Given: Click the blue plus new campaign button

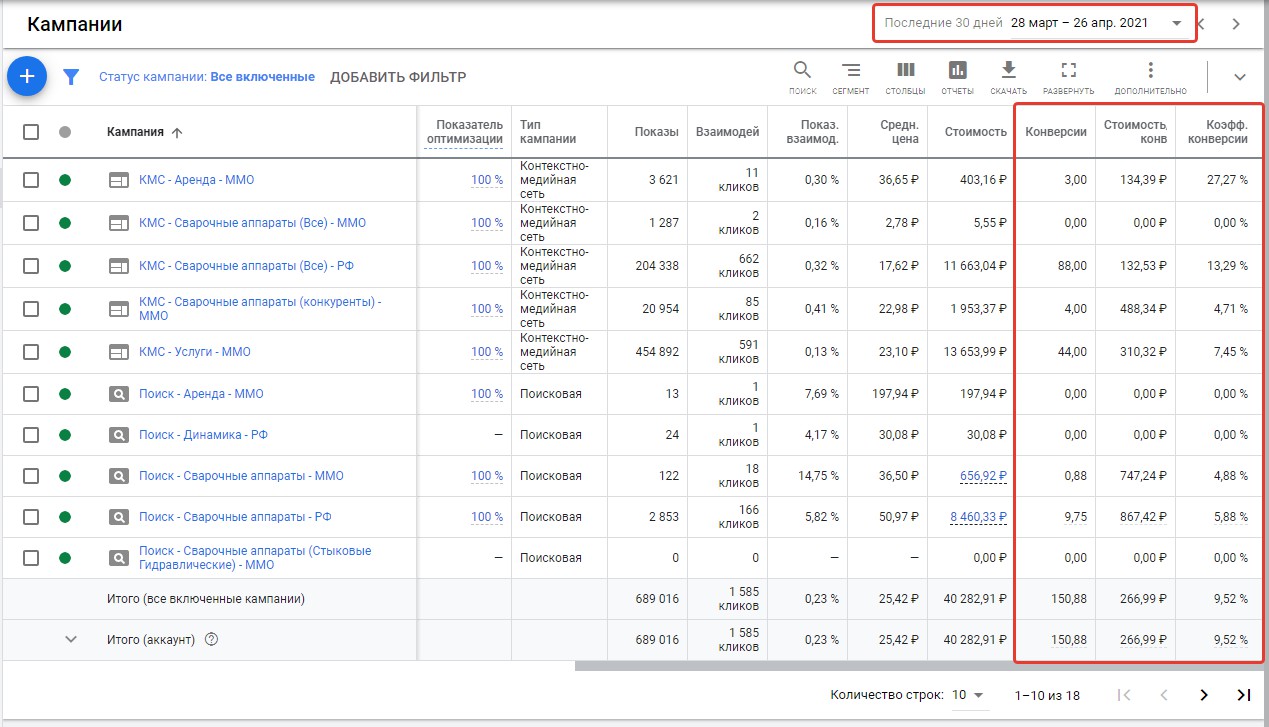Looking at the screenshot, I should [x=27, y=76].
